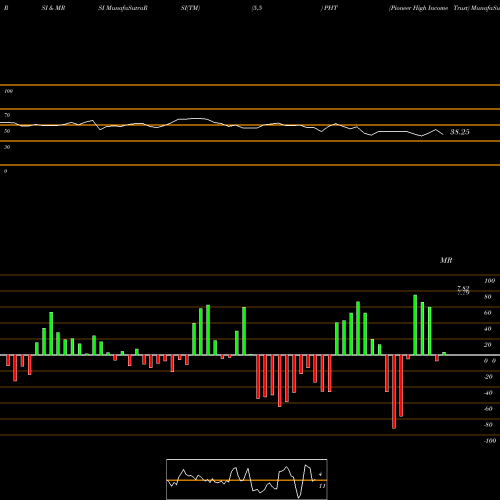The image size is (500, 500).
Task: Click the '-40' label on the MR axis
Action: tap(488, 393)
